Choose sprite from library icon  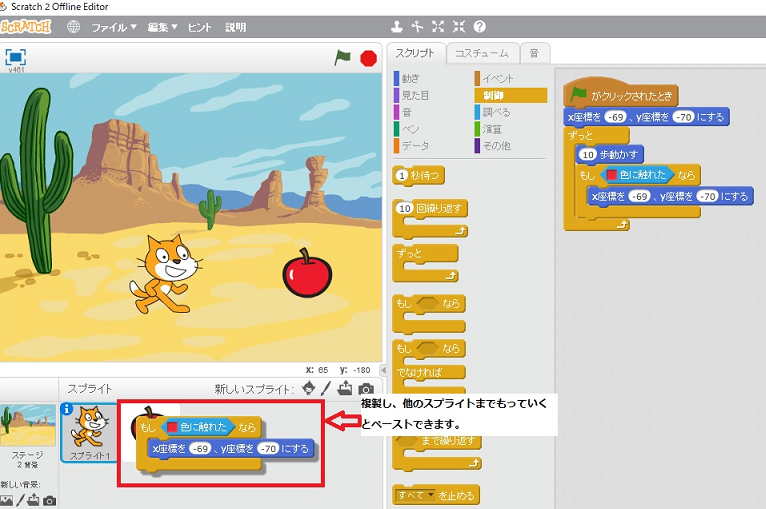coord(308,388)
